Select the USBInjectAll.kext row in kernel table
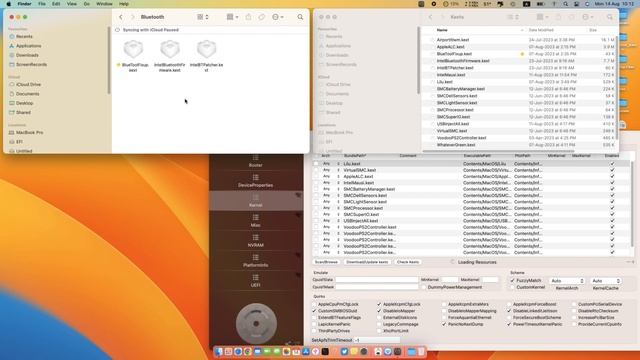The height and width of the screenshot is (360, 640). pos(471,221)
